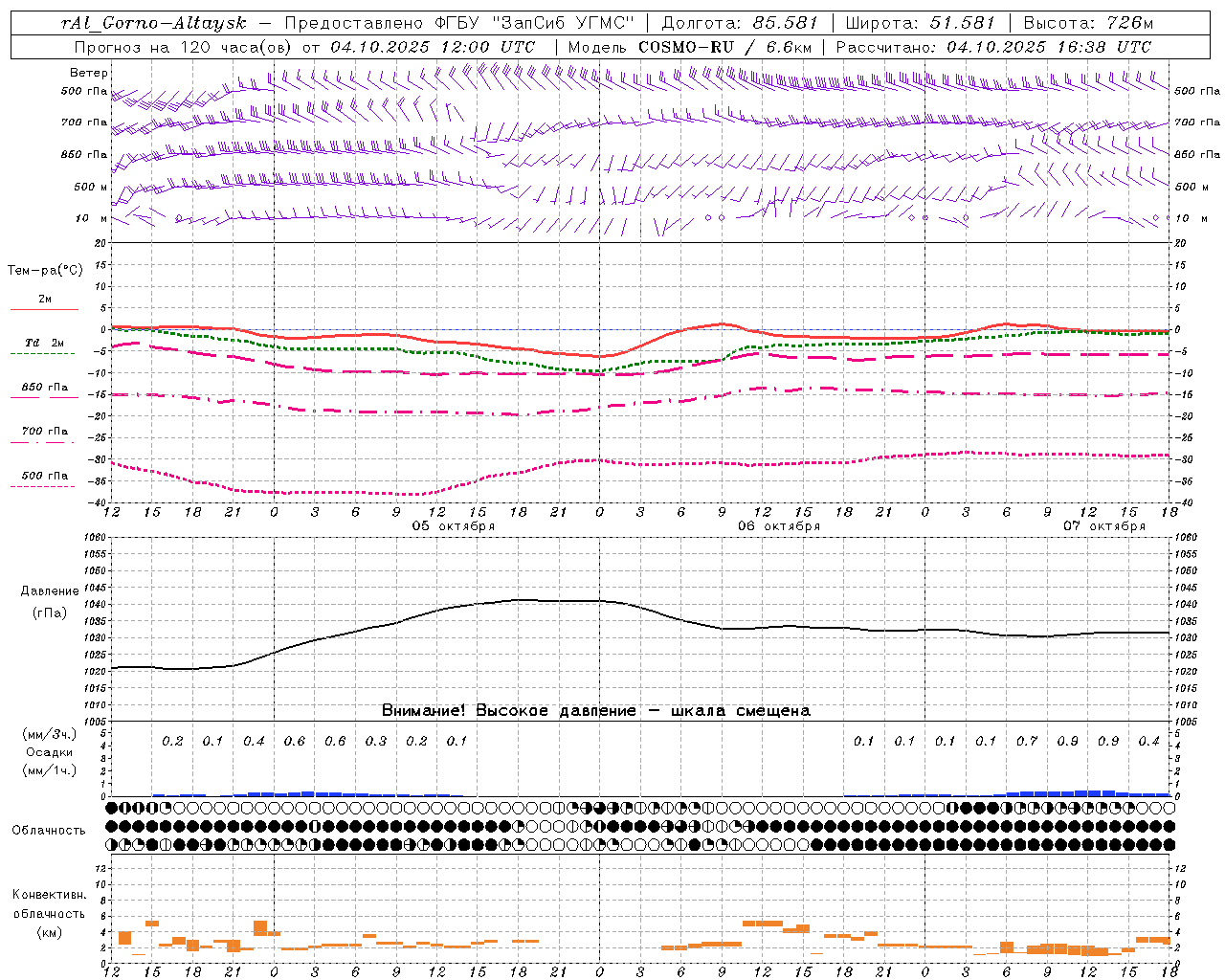This screenshot has height=980, width=1225.
Task: Click the Ветер panel label
Action: click(89, 73)
